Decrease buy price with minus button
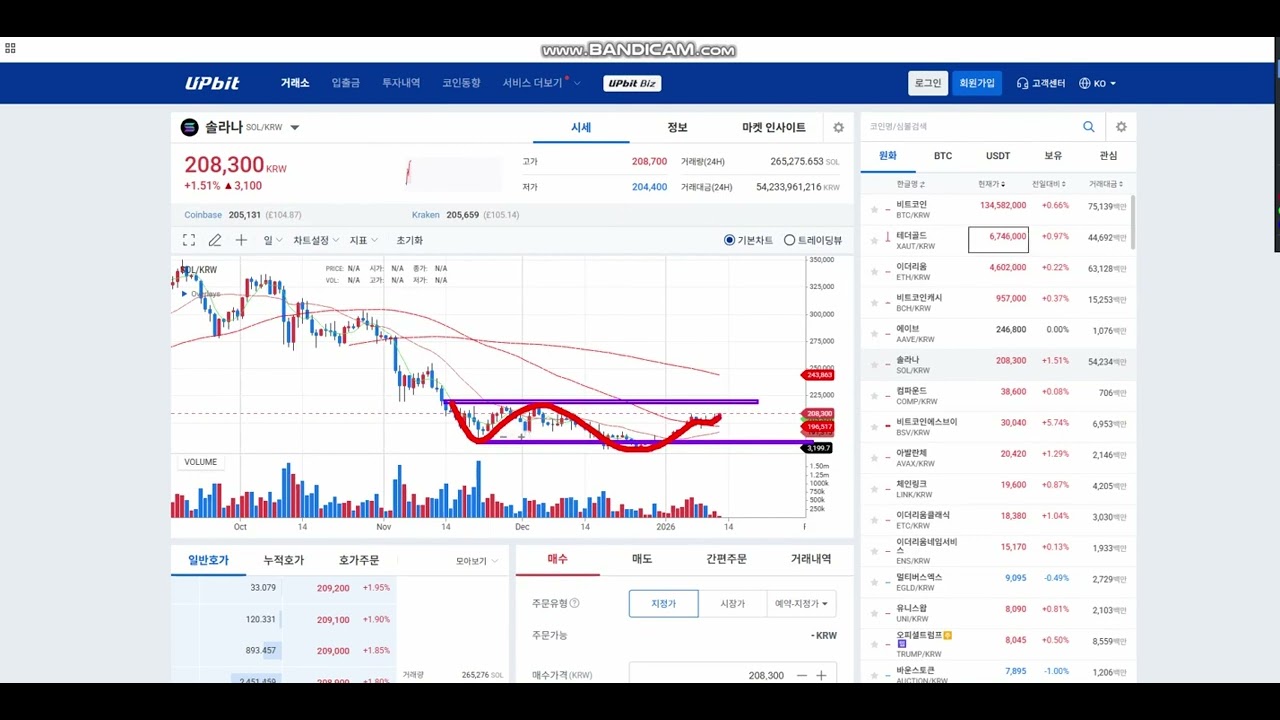The width and height of the screenshot is (1280, 720). [802, 675]
